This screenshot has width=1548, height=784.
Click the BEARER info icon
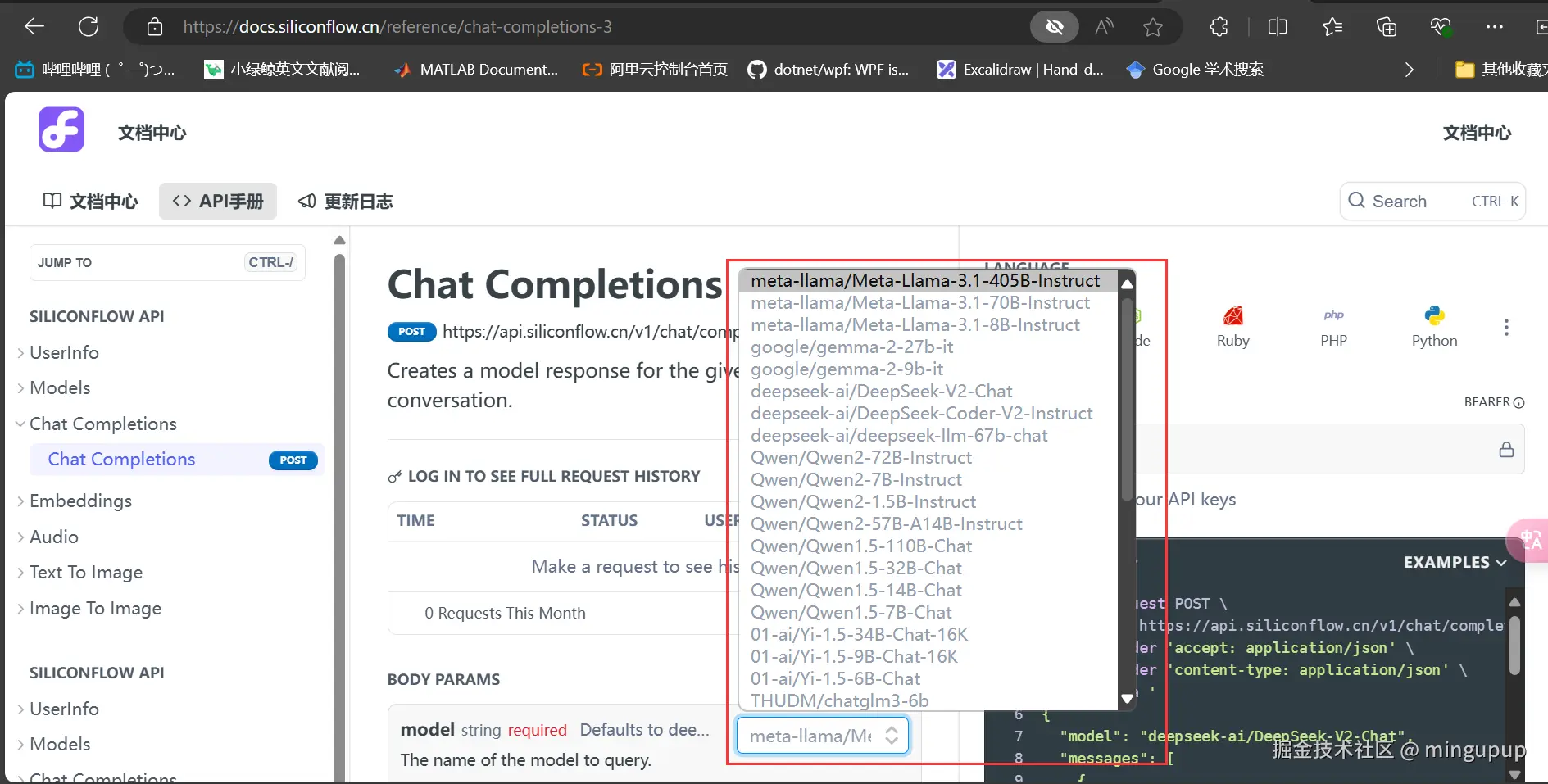(x=1518, y=402)
